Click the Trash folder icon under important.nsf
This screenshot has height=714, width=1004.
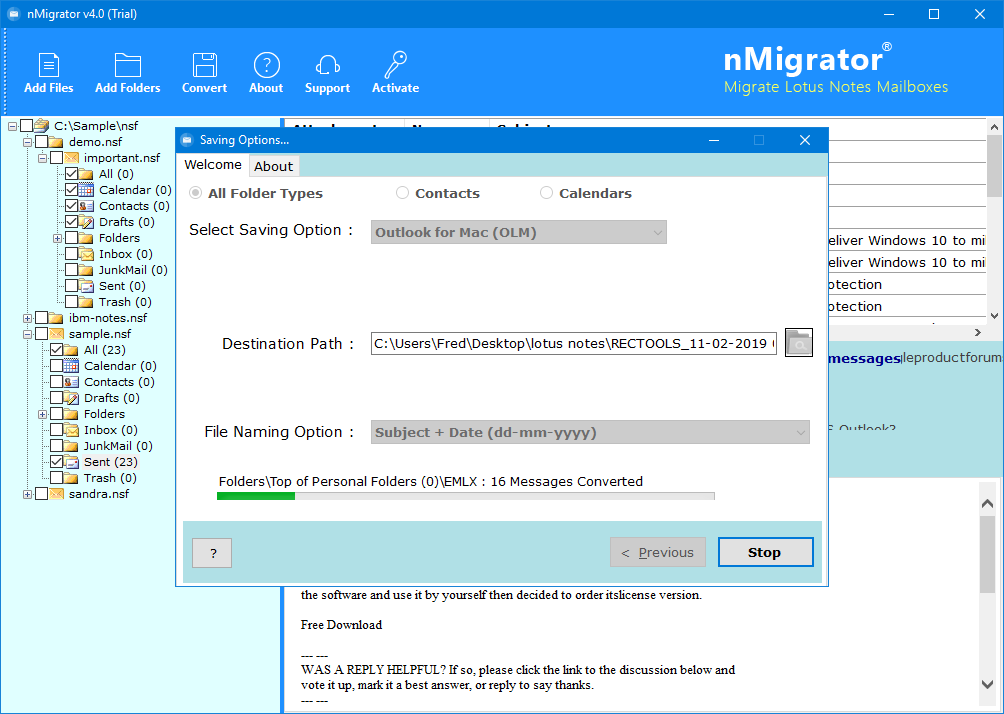click(86, 302)
